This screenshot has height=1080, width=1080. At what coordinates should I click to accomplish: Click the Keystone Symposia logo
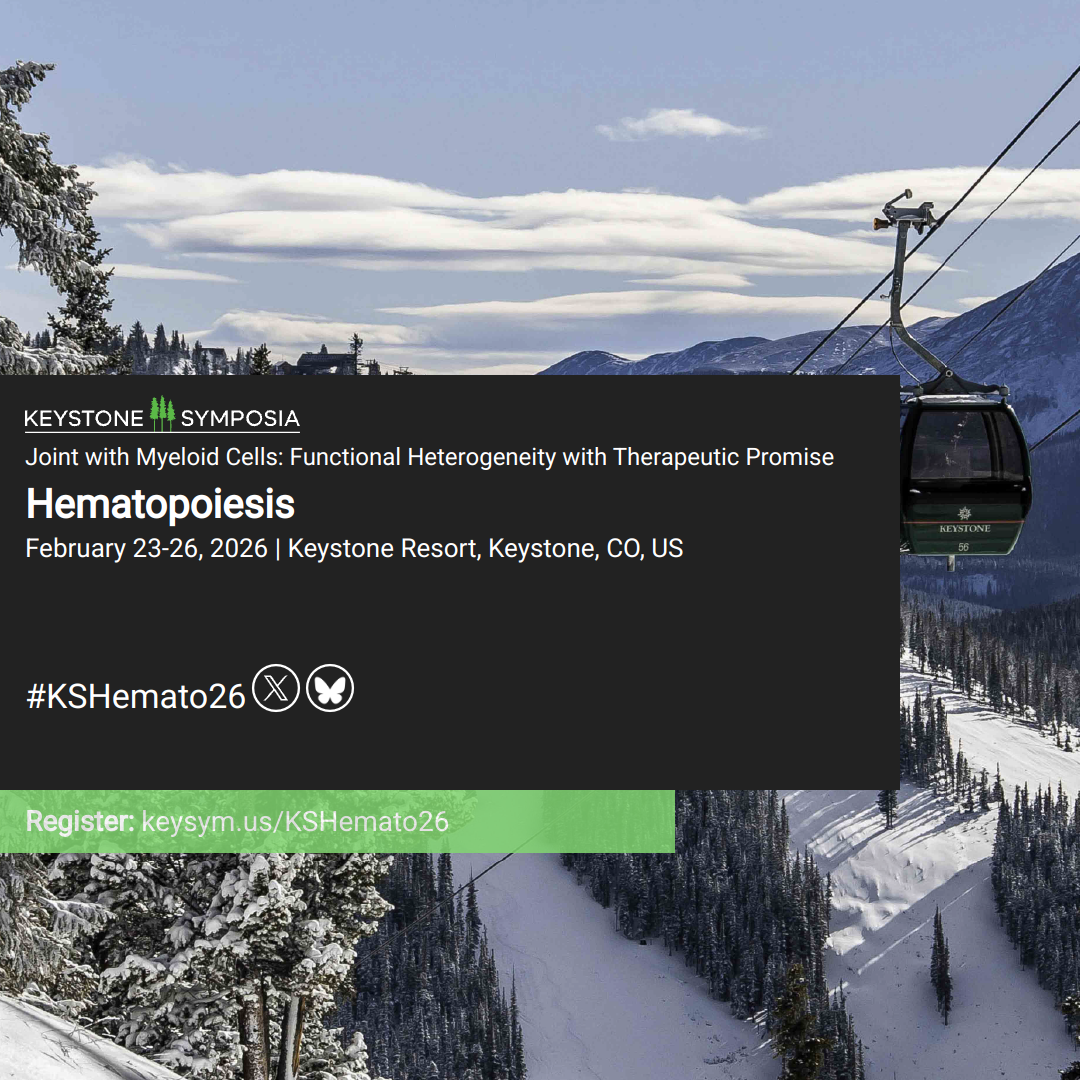tap(162, 415)
